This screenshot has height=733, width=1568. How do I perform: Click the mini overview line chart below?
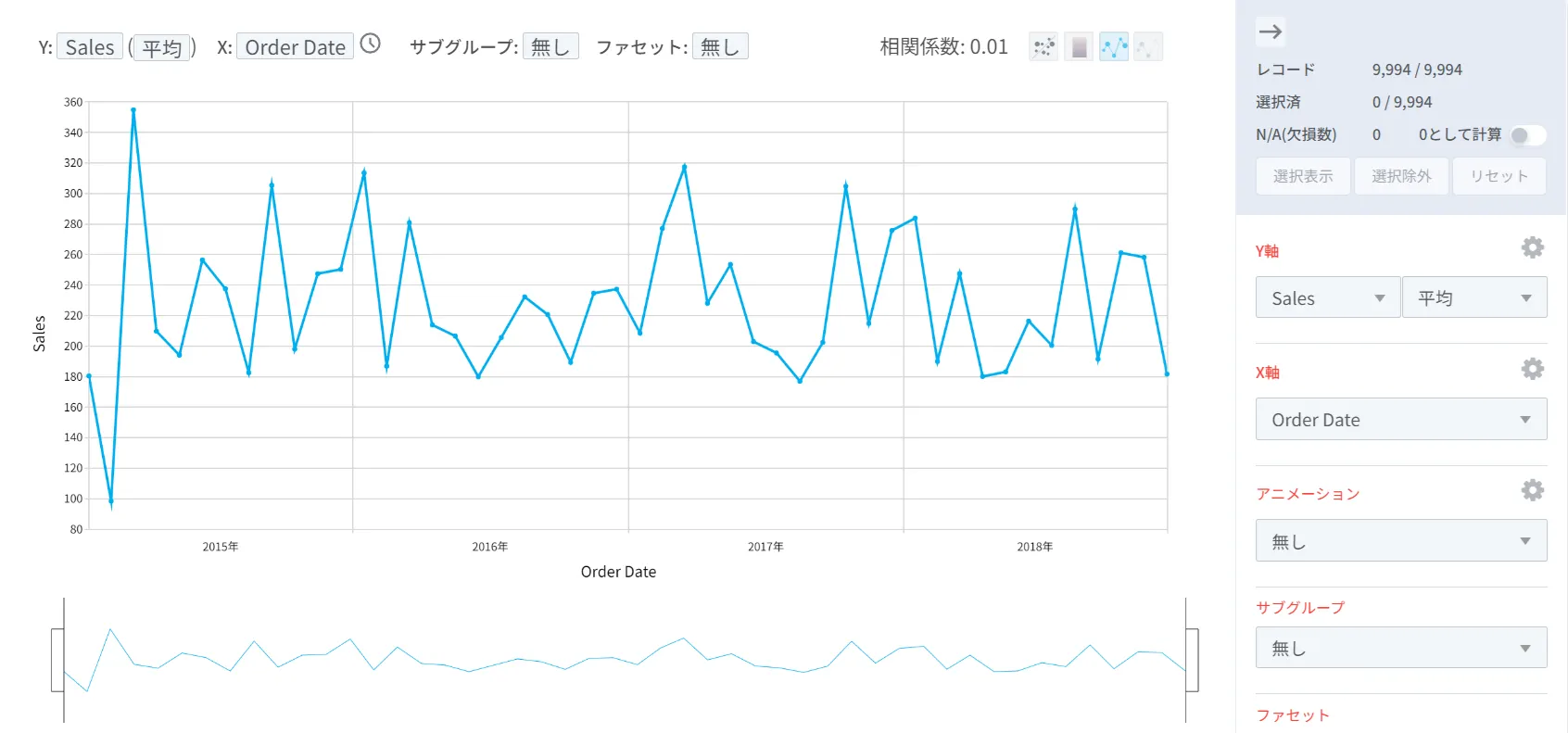(x=625, y=660)
